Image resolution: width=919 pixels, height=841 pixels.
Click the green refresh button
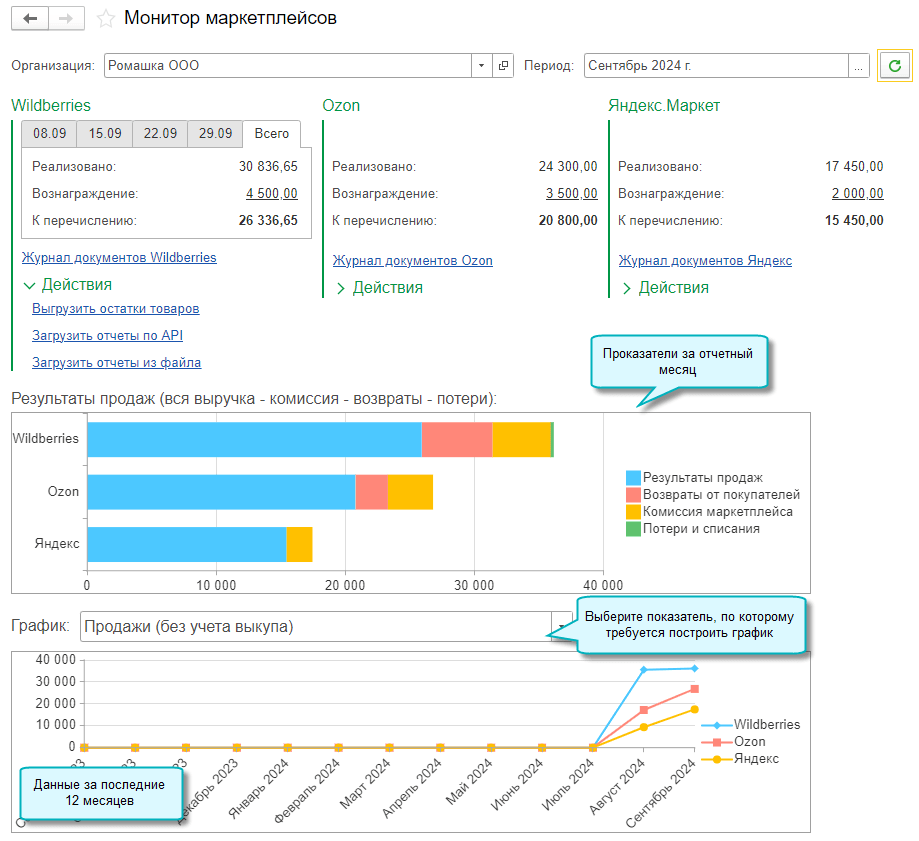coord(895,66)
